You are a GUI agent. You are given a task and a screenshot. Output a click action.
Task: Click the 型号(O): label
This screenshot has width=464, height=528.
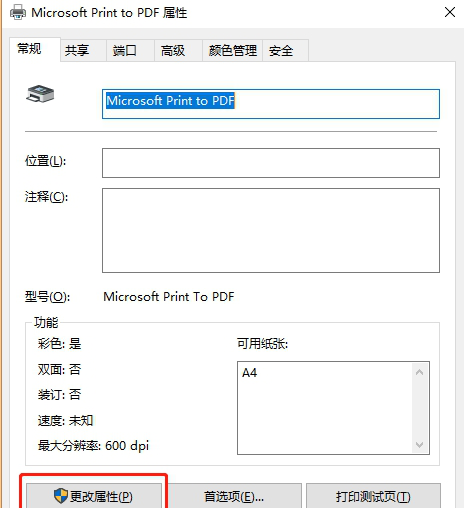tap(47, 297)
